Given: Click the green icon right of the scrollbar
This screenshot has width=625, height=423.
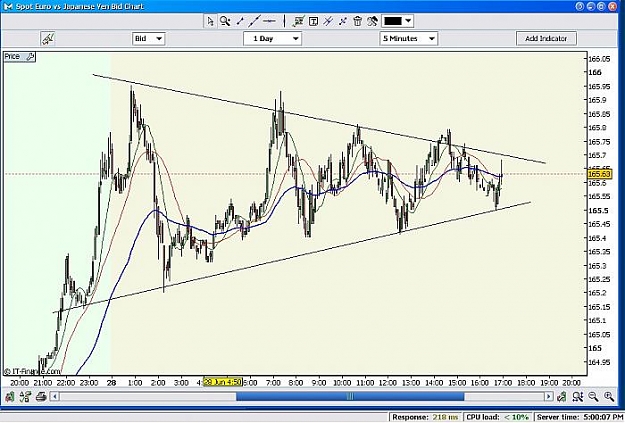Looking at the screenshot, I should (562, 396).
